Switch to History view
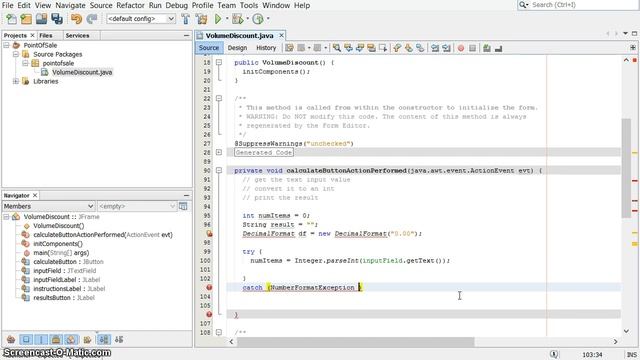Viewport: 640px width, 360px height. pyautogui.click(x=266, y=48)
